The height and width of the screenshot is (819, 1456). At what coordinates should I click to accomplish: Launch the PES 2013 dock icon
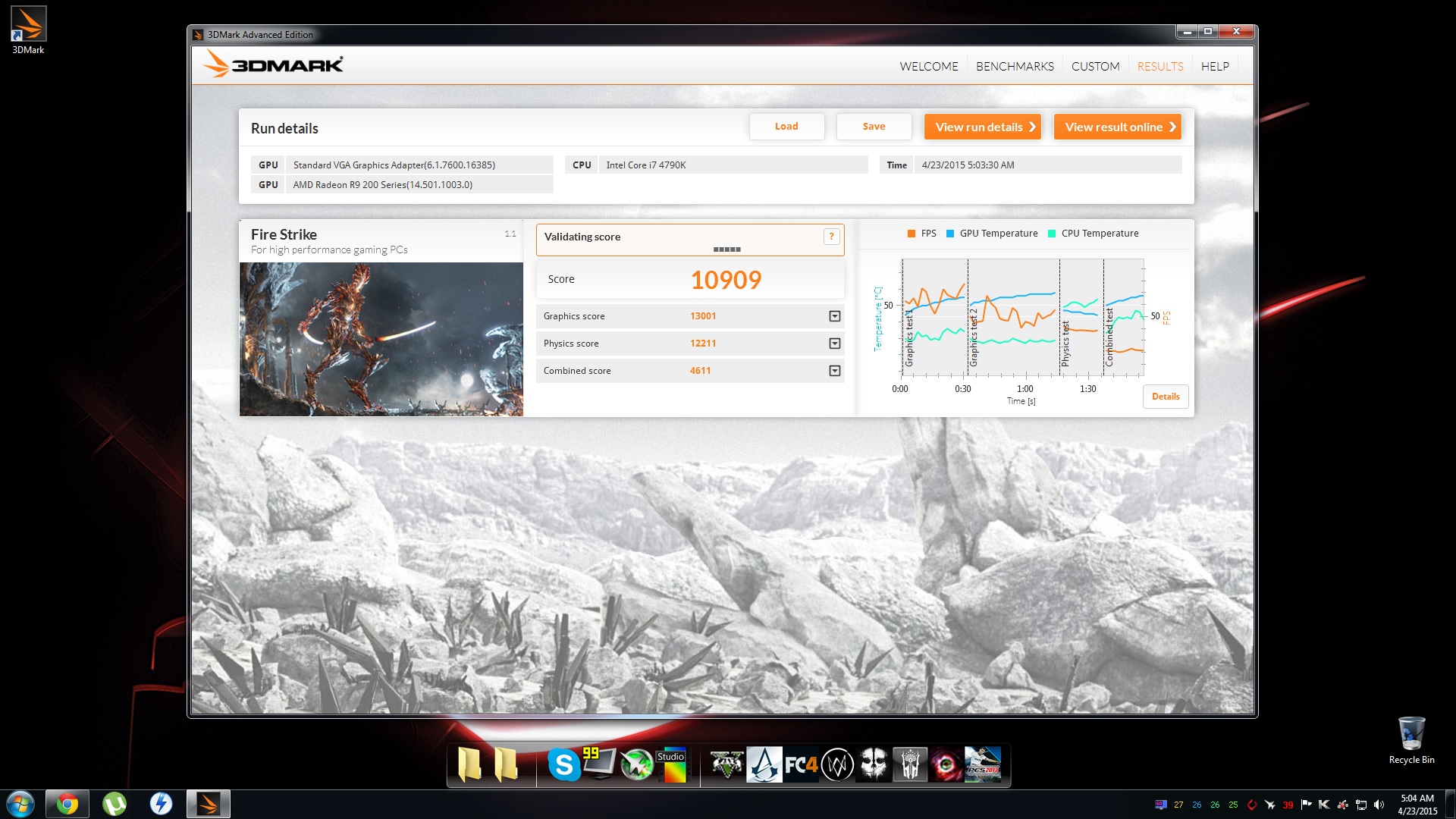pyautogui.click(x=983, y=764)
